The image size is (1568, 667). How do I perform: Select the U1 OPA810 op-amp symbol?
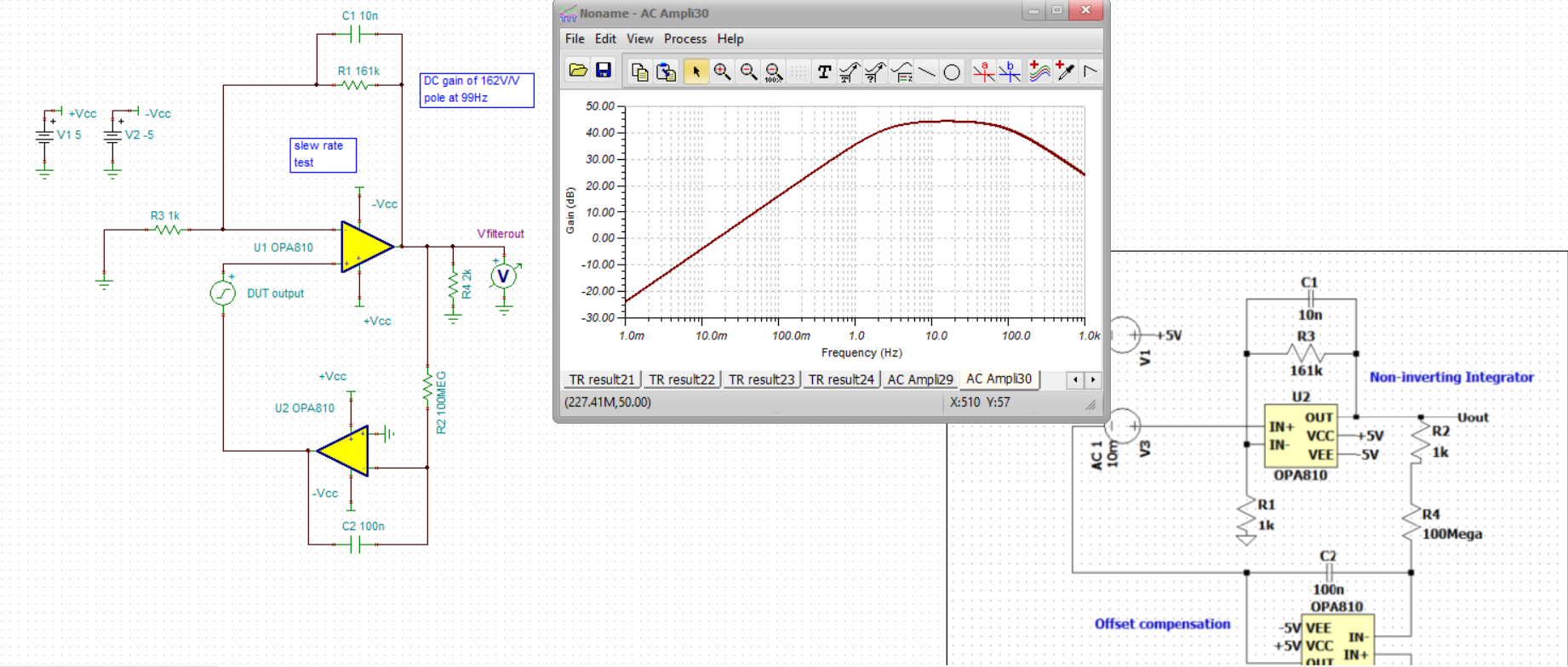367,247
